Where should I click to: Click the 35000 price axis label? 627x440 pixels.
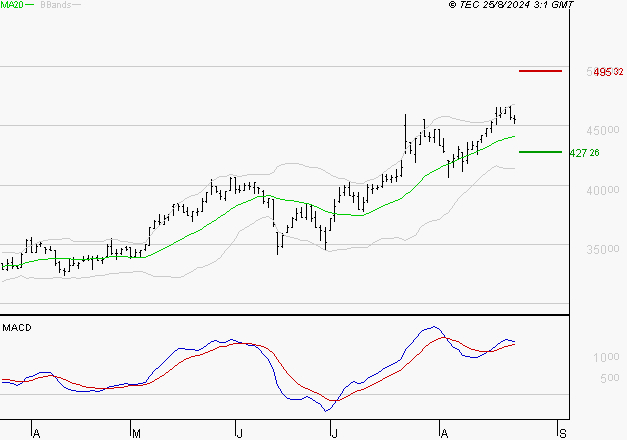coord(603,249)
